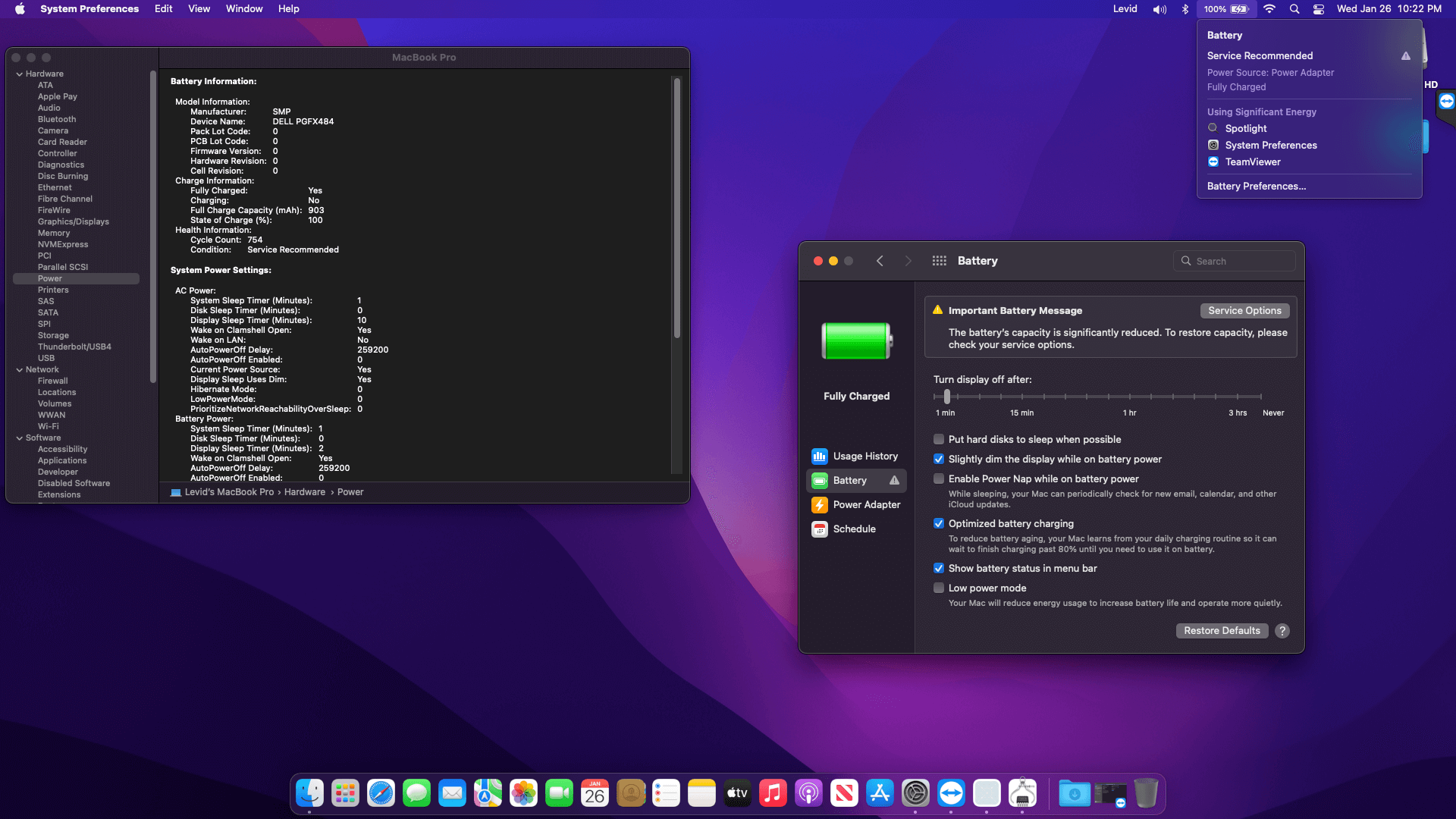Open Music from the Dock
Screen dimensions: 1456x819
[x=773, y=794]
